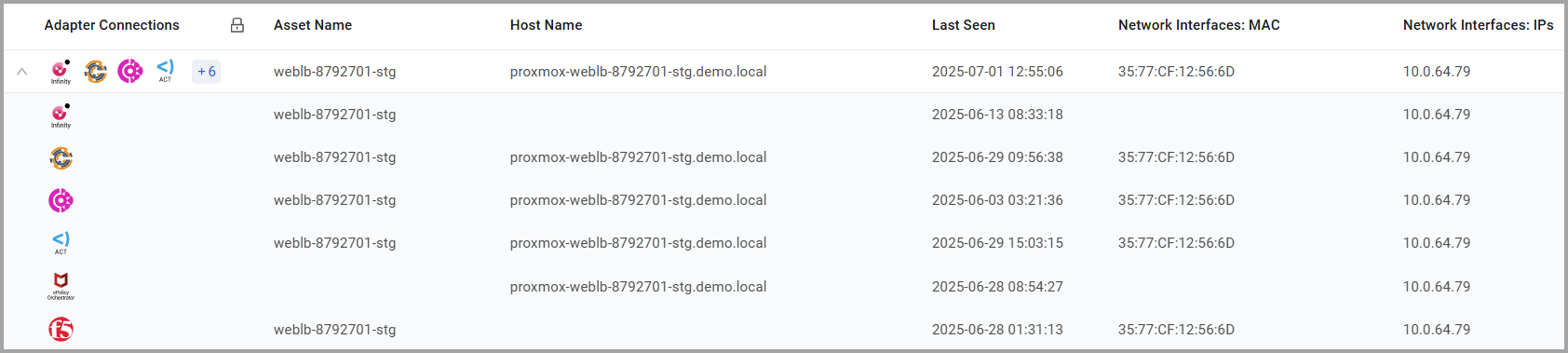1568x353 pixels.
Task: Click the 2025-07-01 12:55:06 last seen value
Action: 997,72
